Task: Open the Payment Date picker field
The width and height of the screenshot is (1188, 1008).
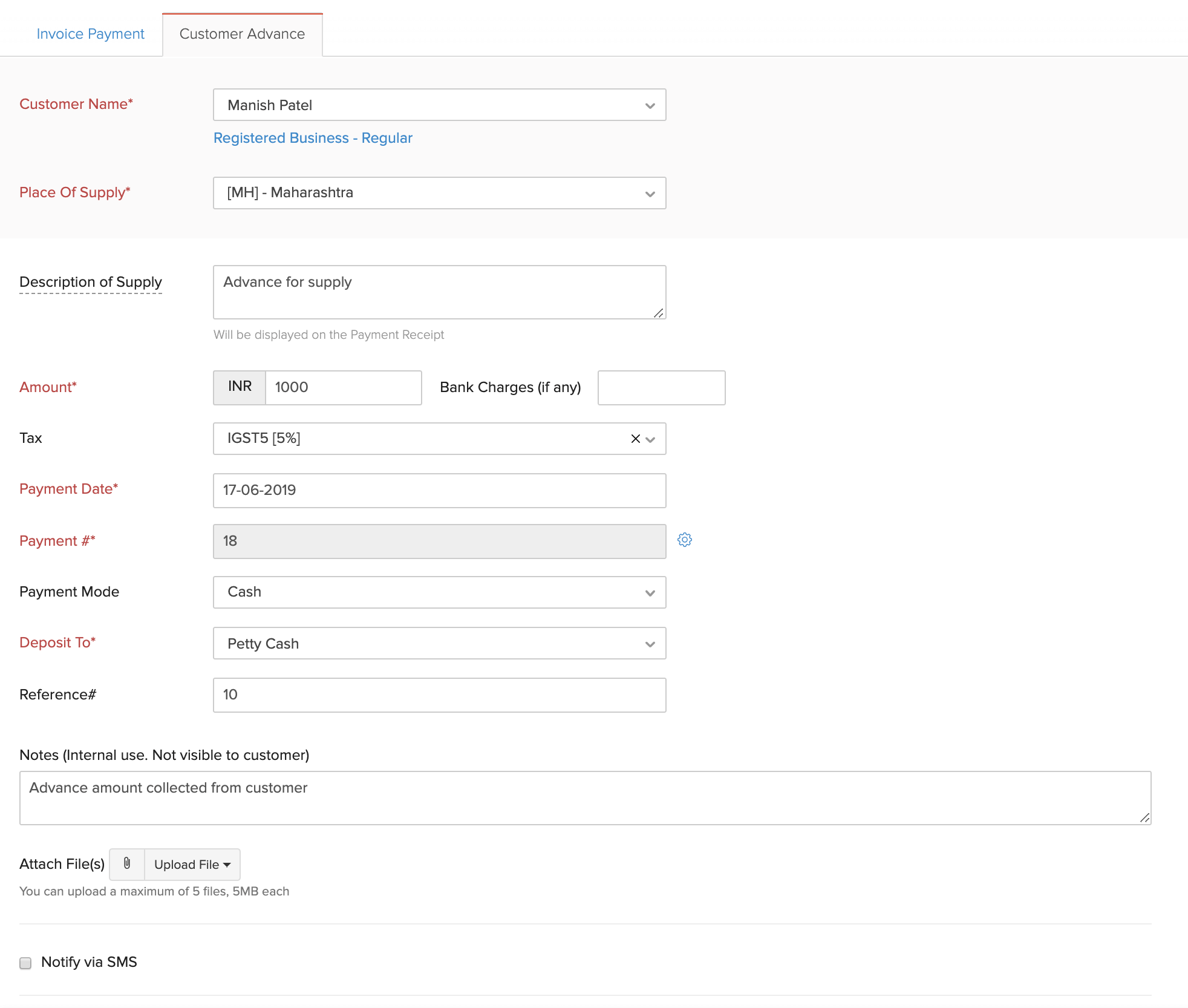Action: [439, 490]
